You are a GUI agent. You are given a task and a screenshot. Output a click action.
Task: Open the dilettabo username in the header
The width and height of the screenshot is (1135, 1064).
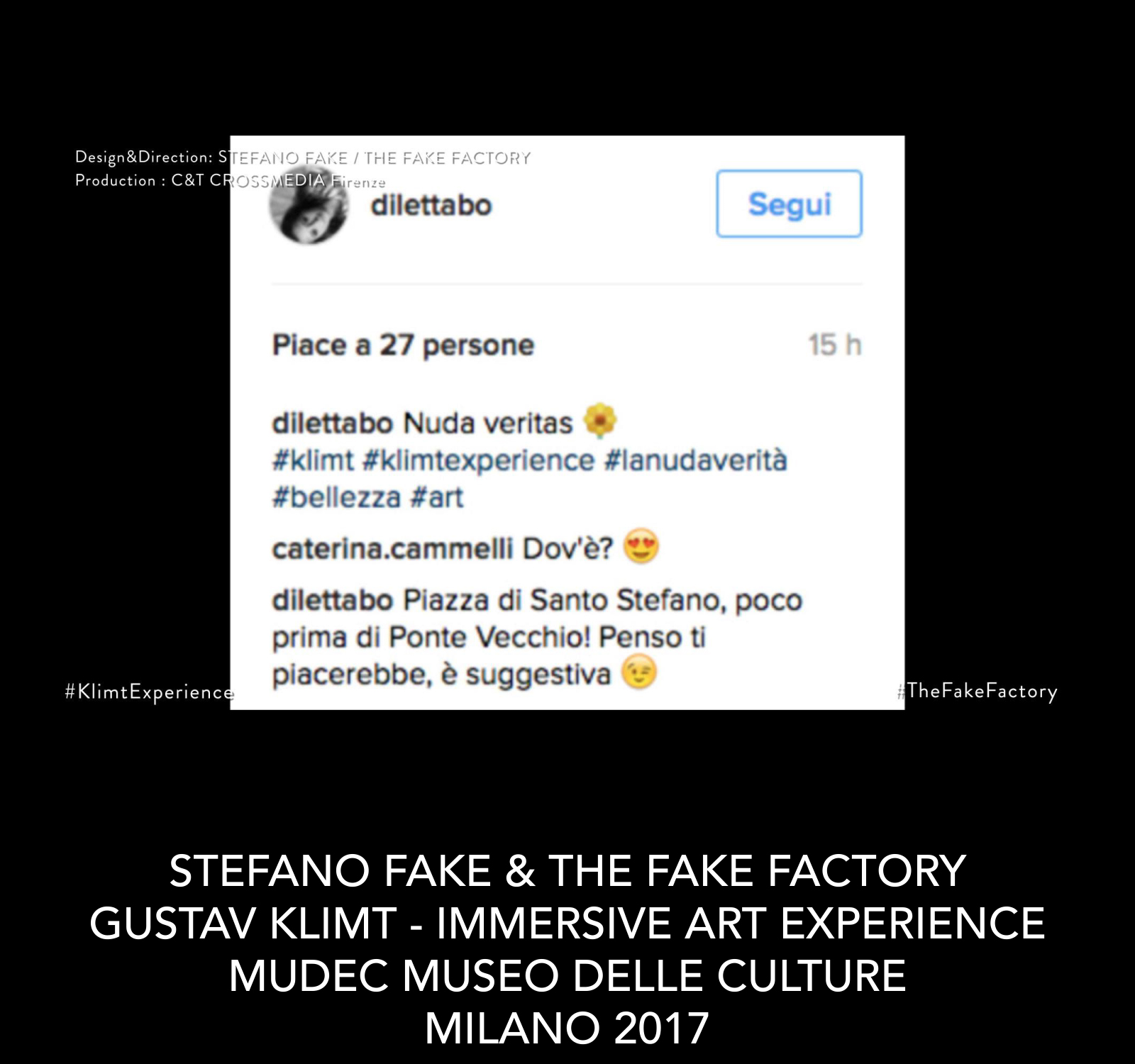click(x=431, y=206)
